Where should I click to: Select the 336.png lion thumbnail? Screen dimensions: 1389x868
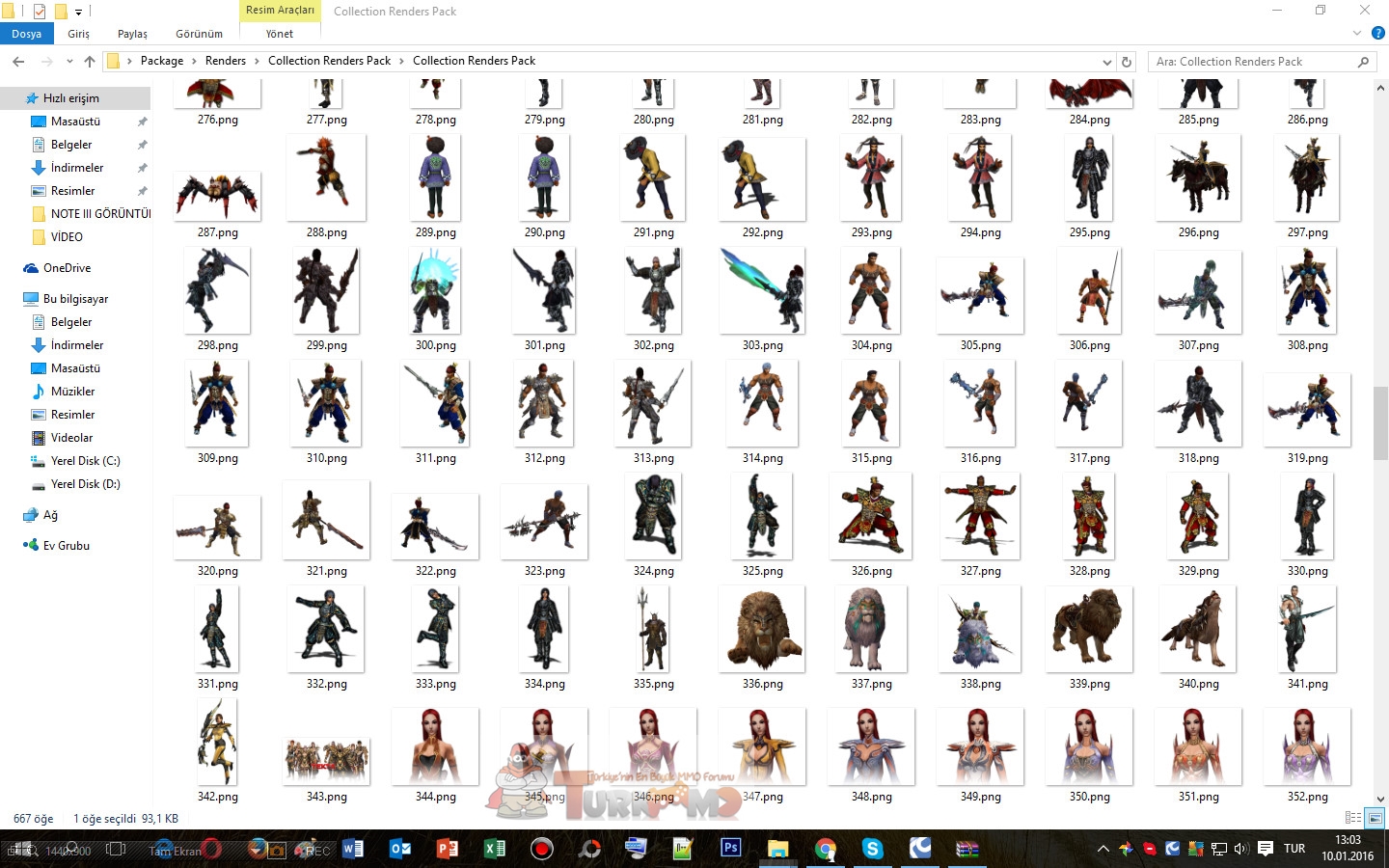(x=762, y=631)
